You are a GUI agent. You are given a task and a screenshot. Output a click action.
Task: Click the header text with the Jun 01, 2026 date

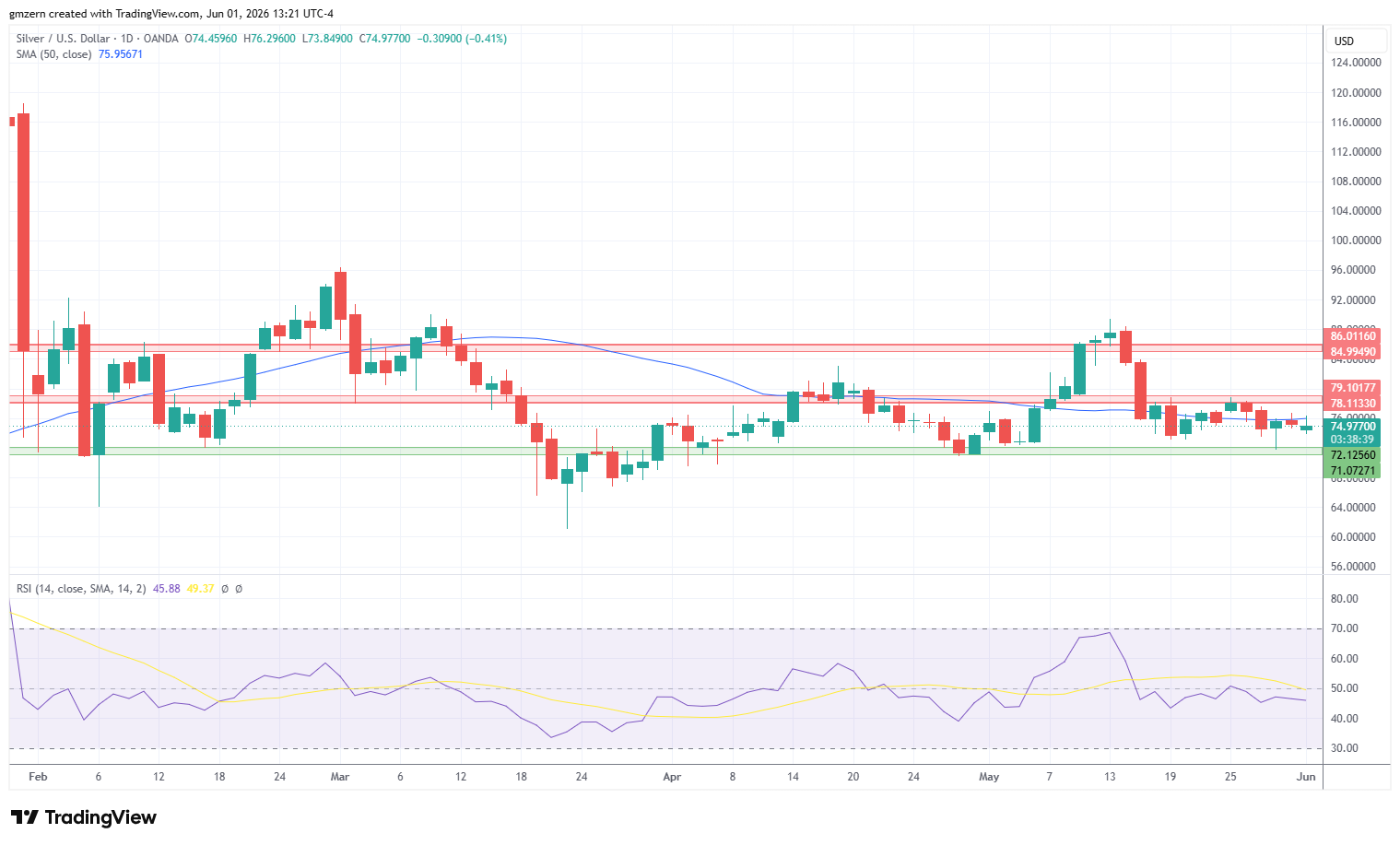[x=171, y=14]
